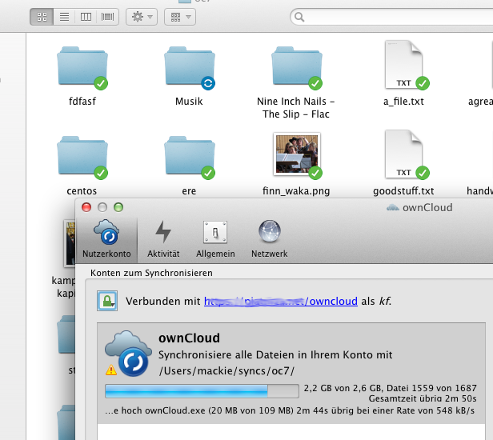Viewport: 493px width, 440px height.
Task: Click the Finder search field
Action: (393, 17)
